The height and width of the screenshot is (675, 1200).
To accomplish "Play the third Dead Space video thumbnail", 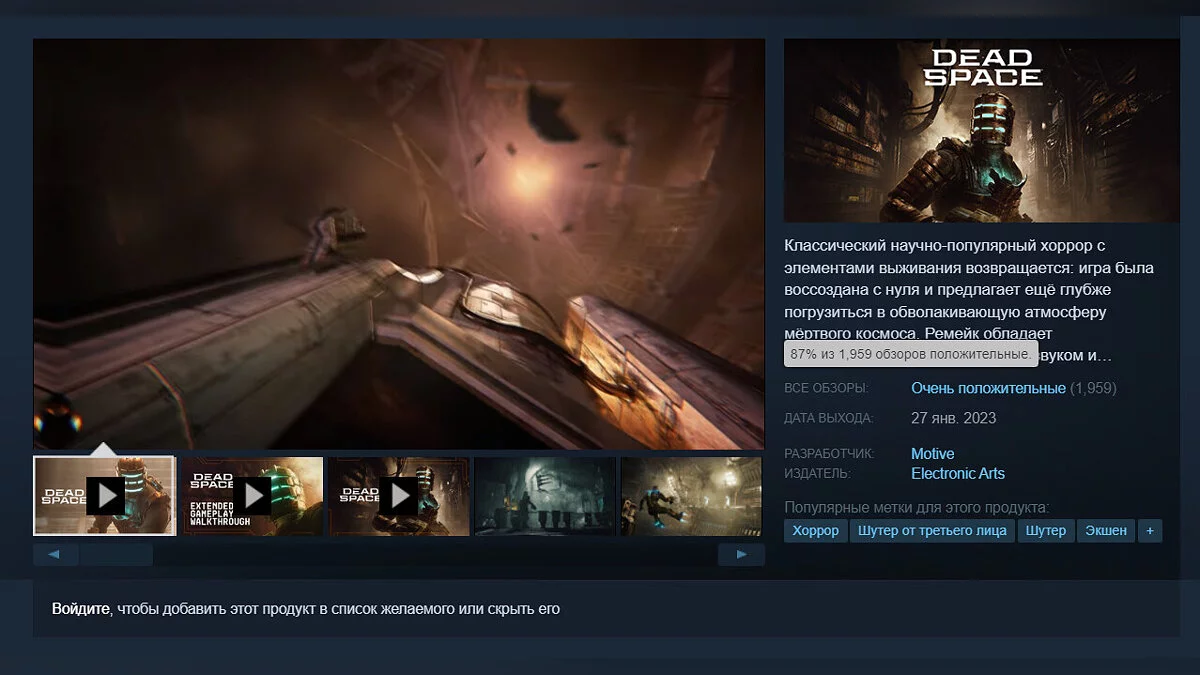I will [x=399, y=496].
